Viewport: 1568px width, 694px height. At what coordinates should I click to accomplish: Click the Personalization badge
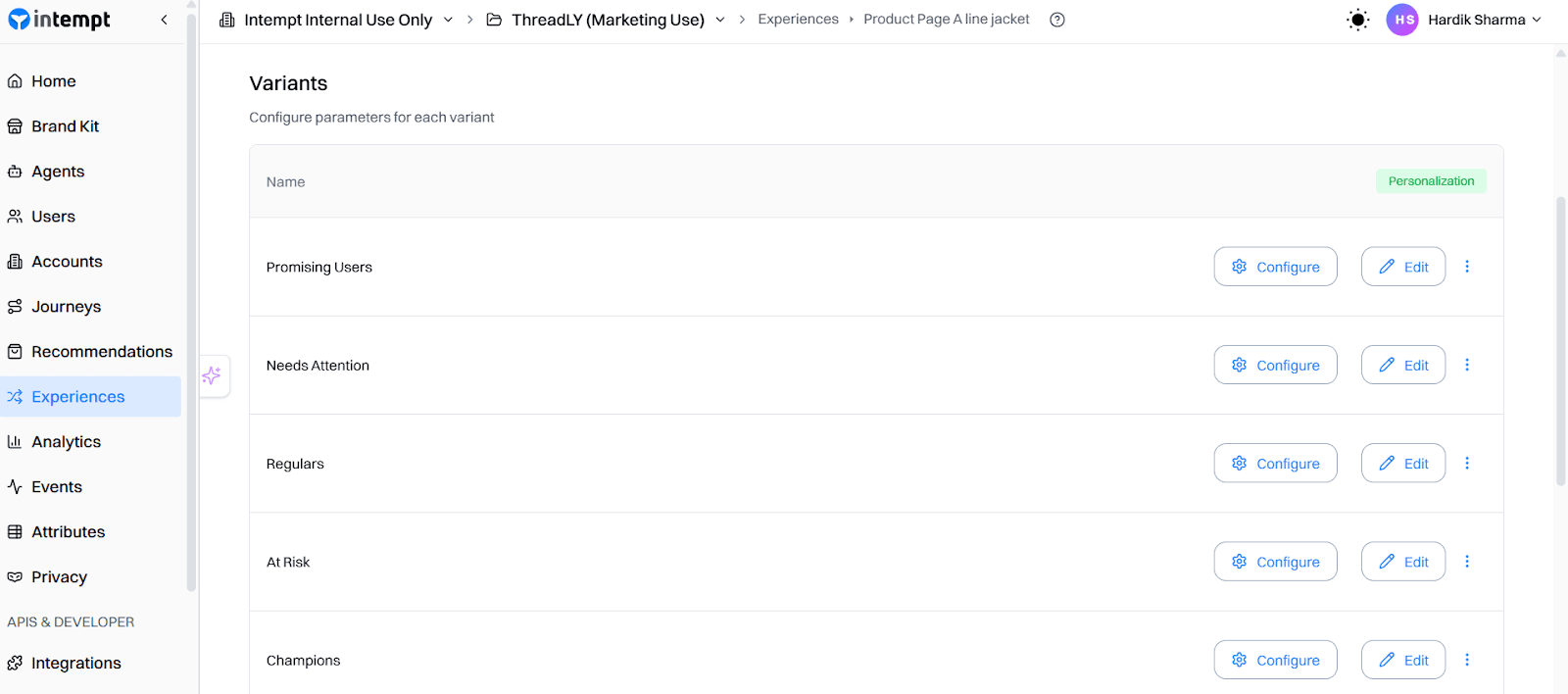[x=1431, y=181]
